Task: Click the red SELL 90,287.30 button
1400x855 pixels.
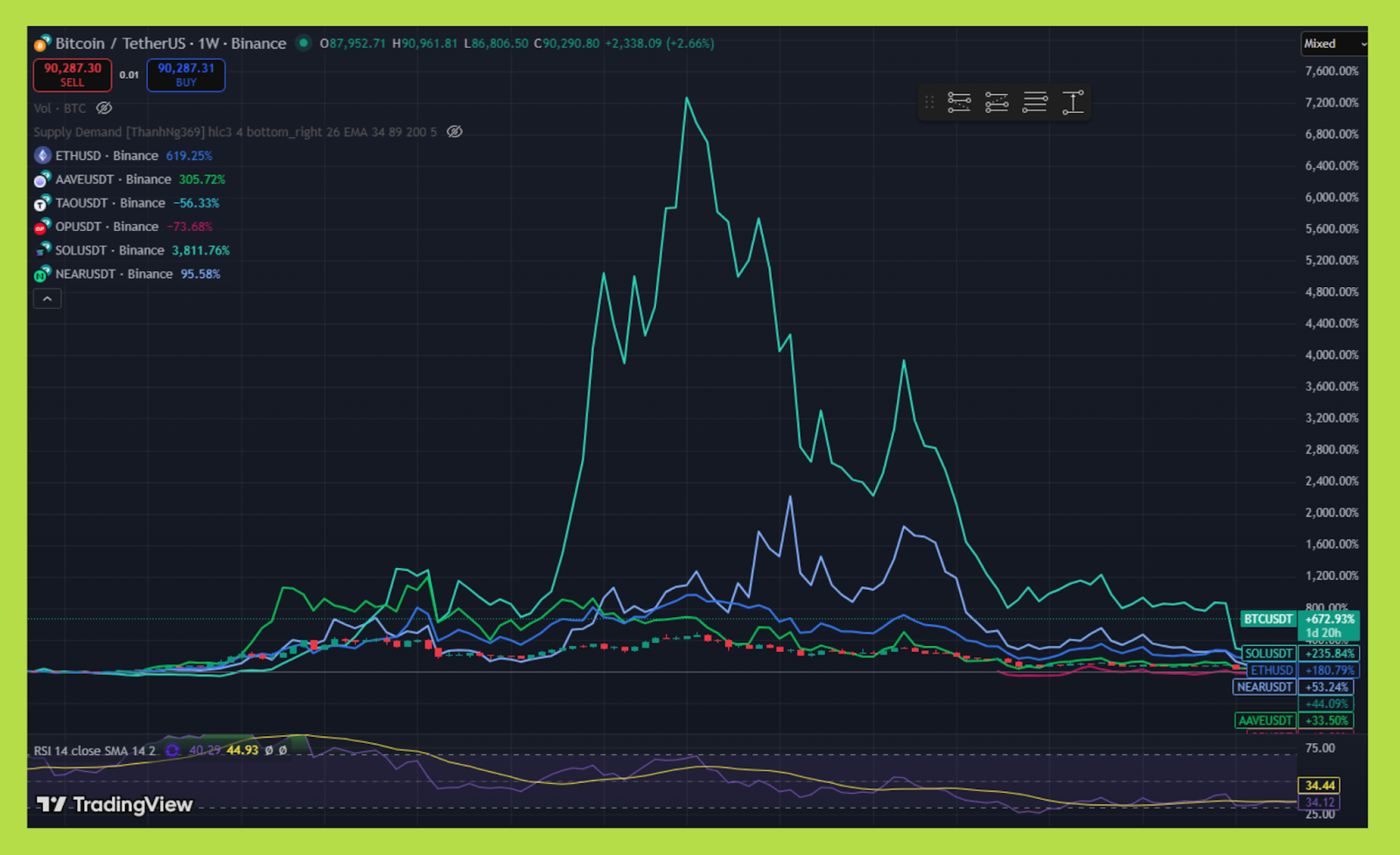Action: [73, 75]
